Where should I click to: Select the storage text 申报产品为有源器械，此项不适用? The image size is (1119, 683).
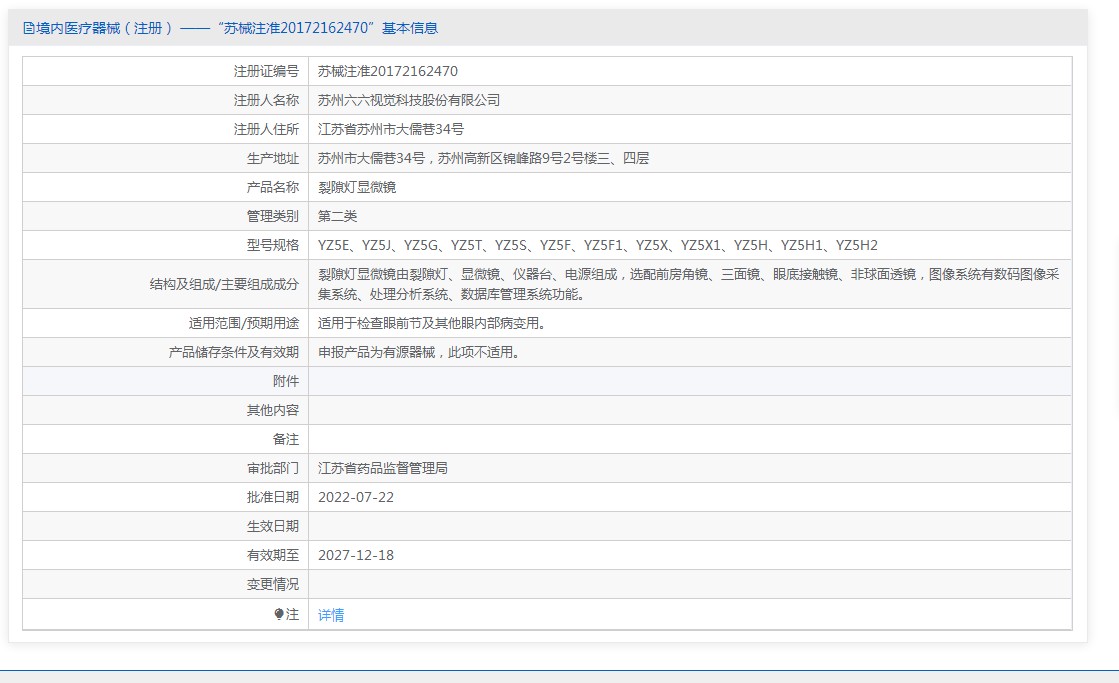pyautogui.click(x=419, y=352)
